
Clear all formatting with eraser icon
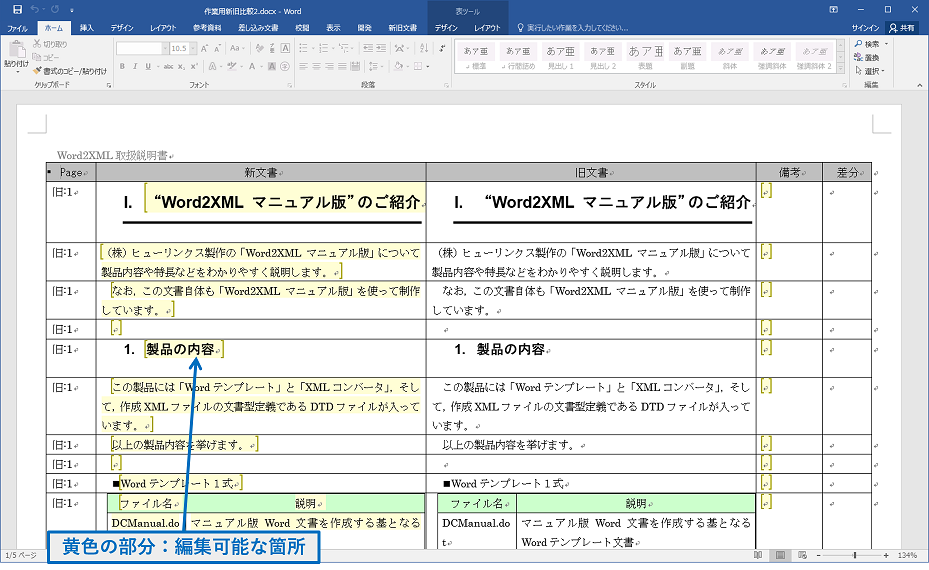pos(260,49)
